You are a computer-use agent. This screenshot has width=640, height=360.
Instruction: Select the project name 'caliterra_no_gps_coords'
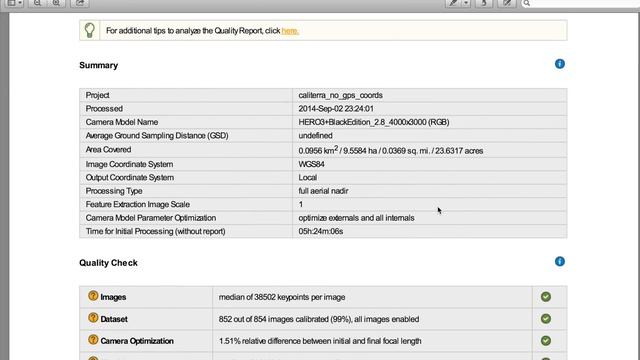pyautogui.click(x=340, y=95)
